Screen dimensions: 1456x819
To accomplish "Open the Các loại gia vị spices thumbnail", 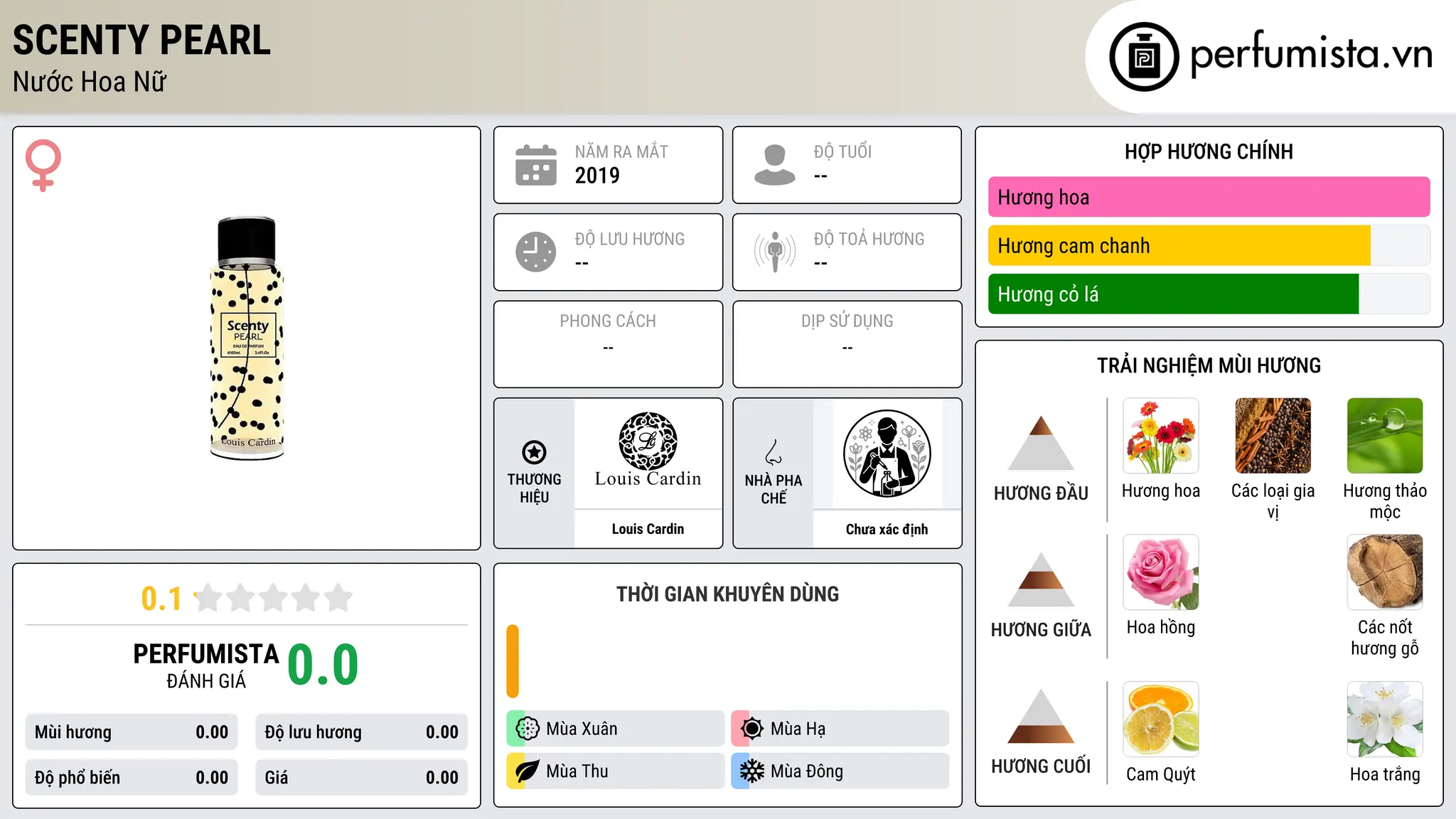I will [1273, 436].
